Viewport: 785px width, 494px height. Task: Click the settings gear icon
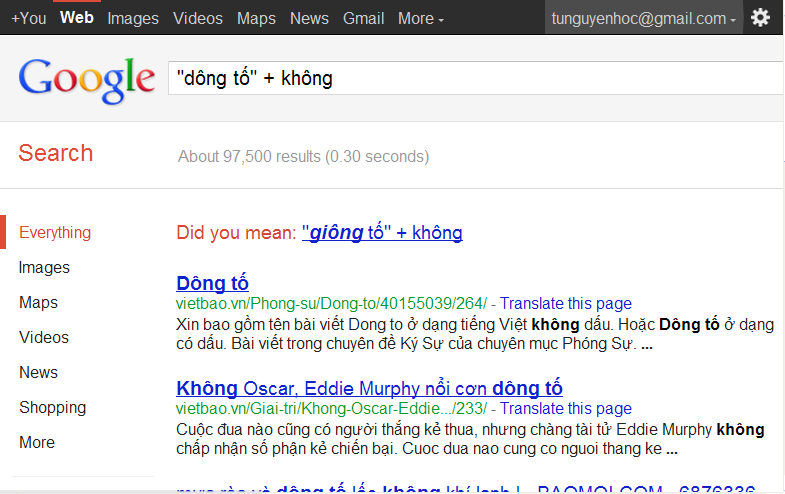[x=761, y=18]
